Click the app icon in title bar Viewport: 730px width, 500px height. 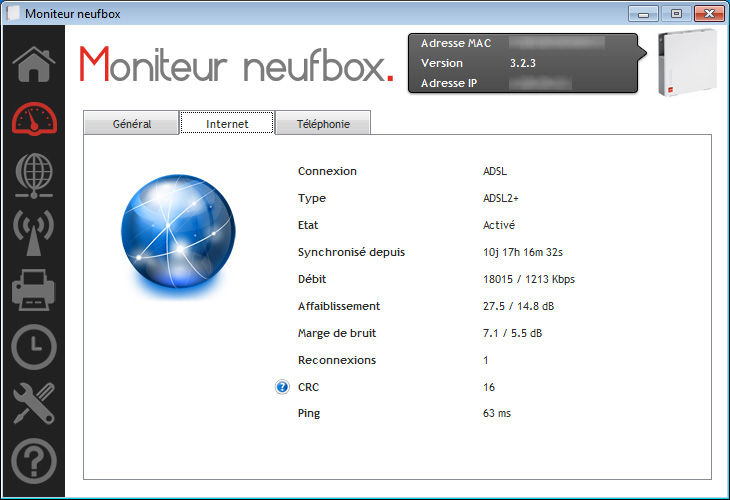coord(13,13)
